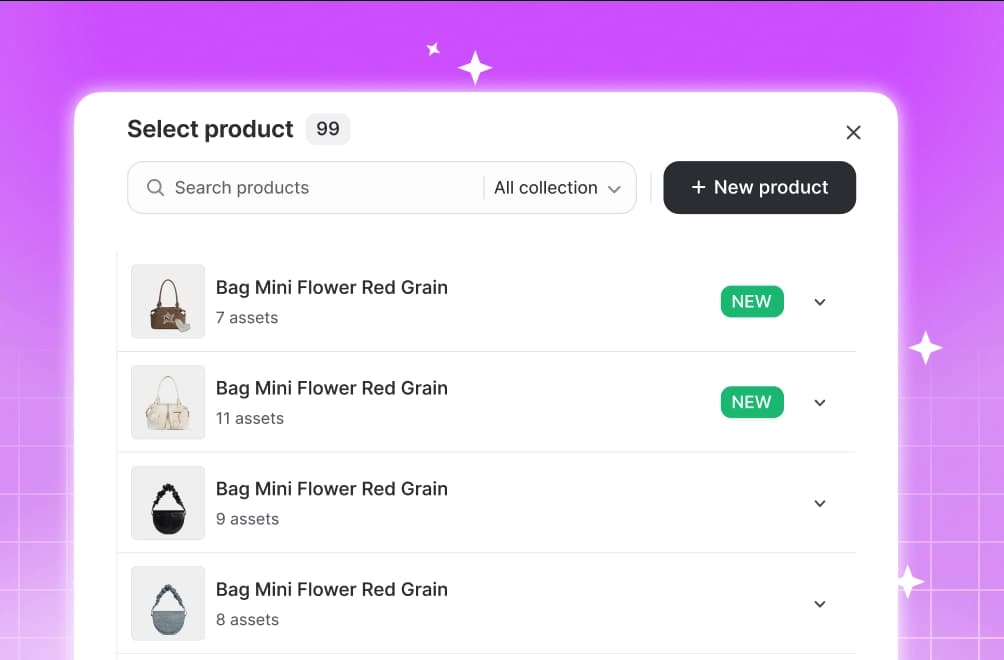
Task: Expand the 7 assets product row
Action: pyautogui.click(x=820, y=302)
